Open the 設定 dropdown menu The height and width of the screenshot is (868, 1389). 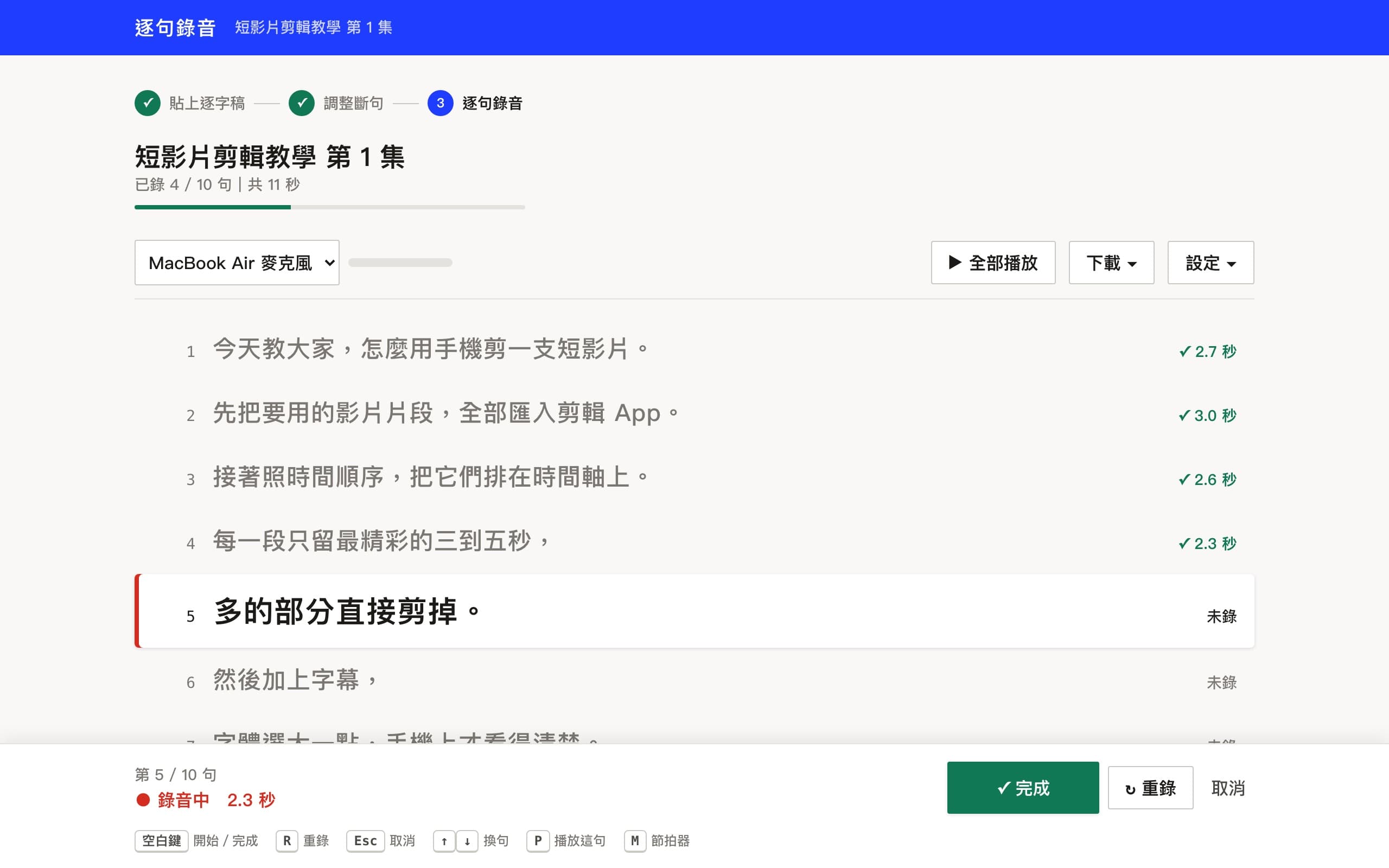tap(1210, 263)
